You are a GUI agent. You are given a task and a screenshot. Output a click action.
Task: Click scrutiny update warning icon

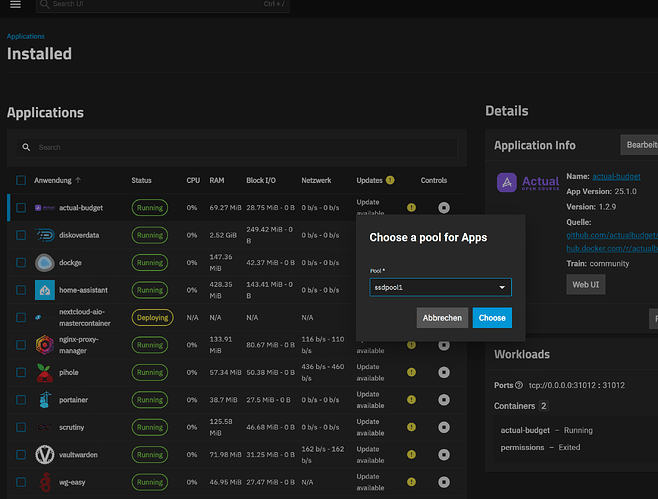411,427
